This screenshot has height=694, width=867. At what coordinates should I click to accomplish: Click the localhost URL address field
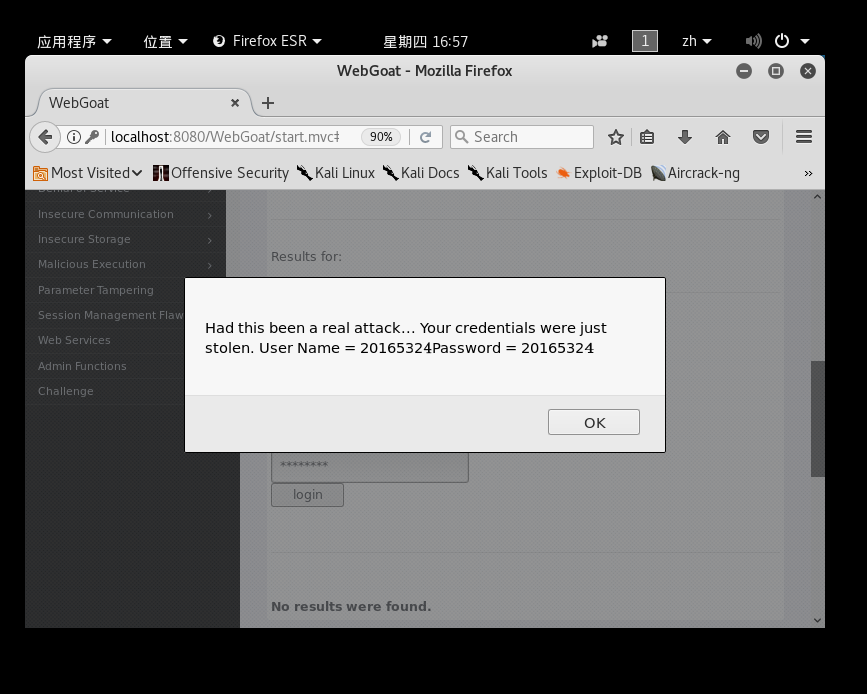225,137
